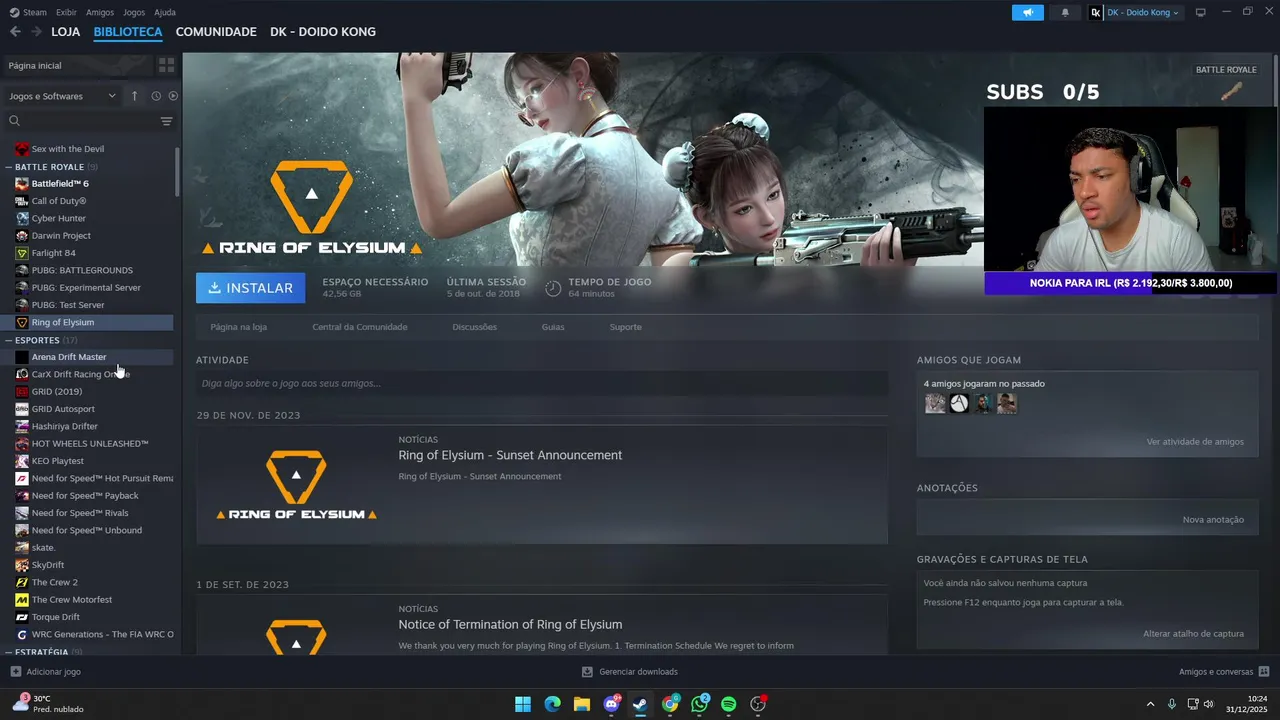Click Nova anotação
Viewport: 1280px width, 720px height.
pos(1213,520)
